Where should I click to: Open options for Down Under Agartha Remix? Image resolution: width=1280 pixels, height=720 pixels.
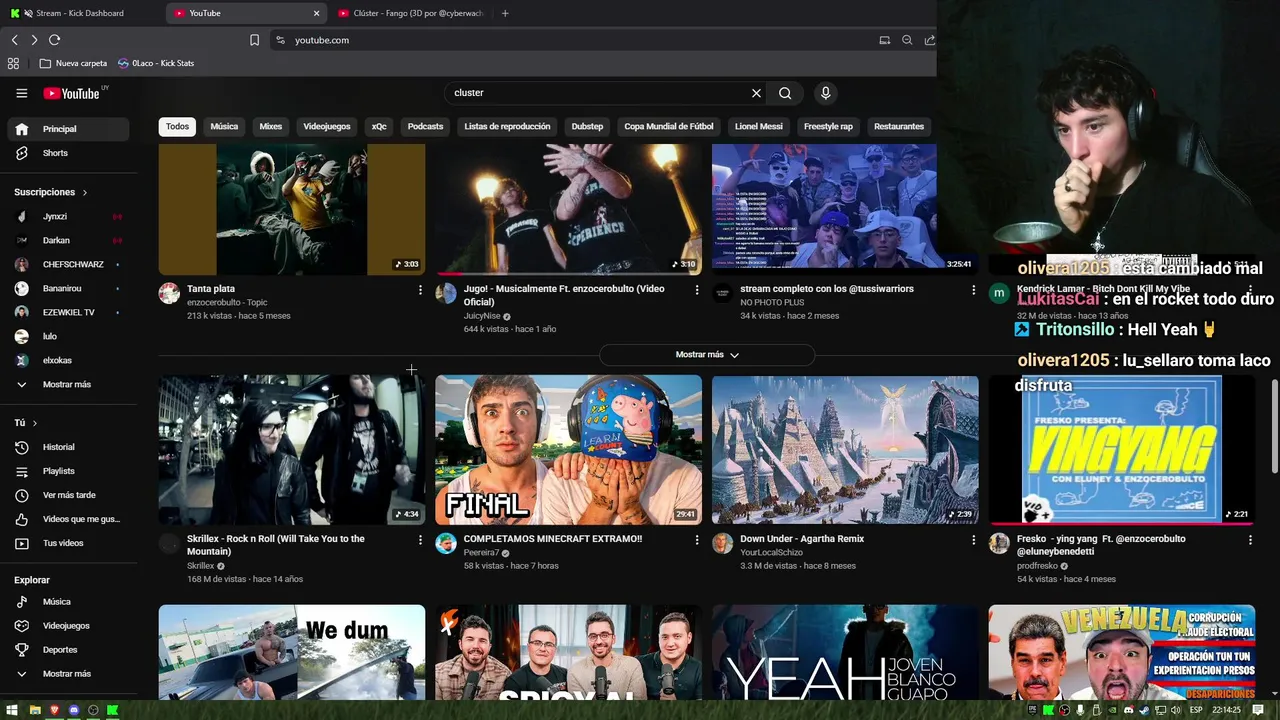[973, 539]
